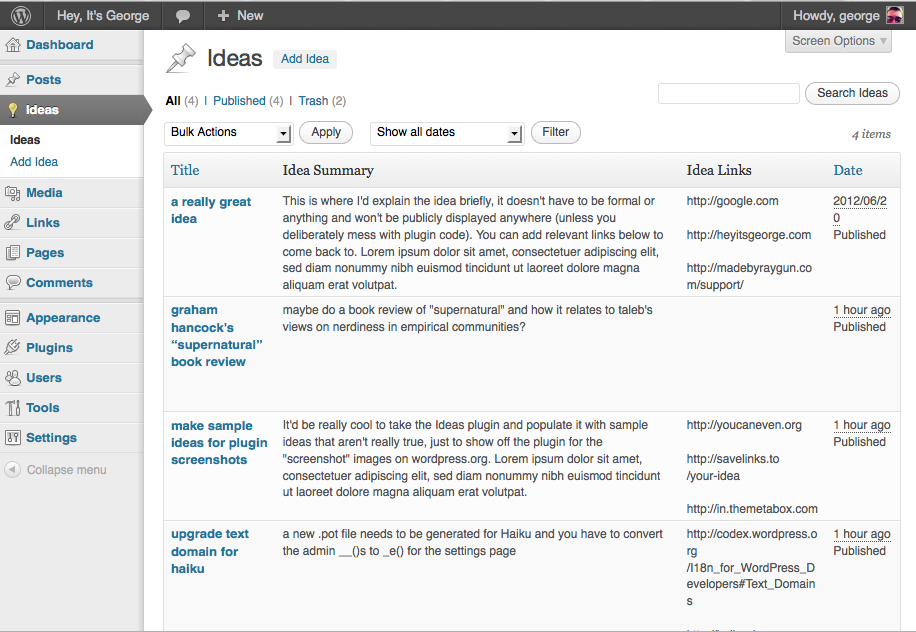Open the Comments menu item
Image resolution: width=916 pixels, height=632 pixels.
pos(60,283)
